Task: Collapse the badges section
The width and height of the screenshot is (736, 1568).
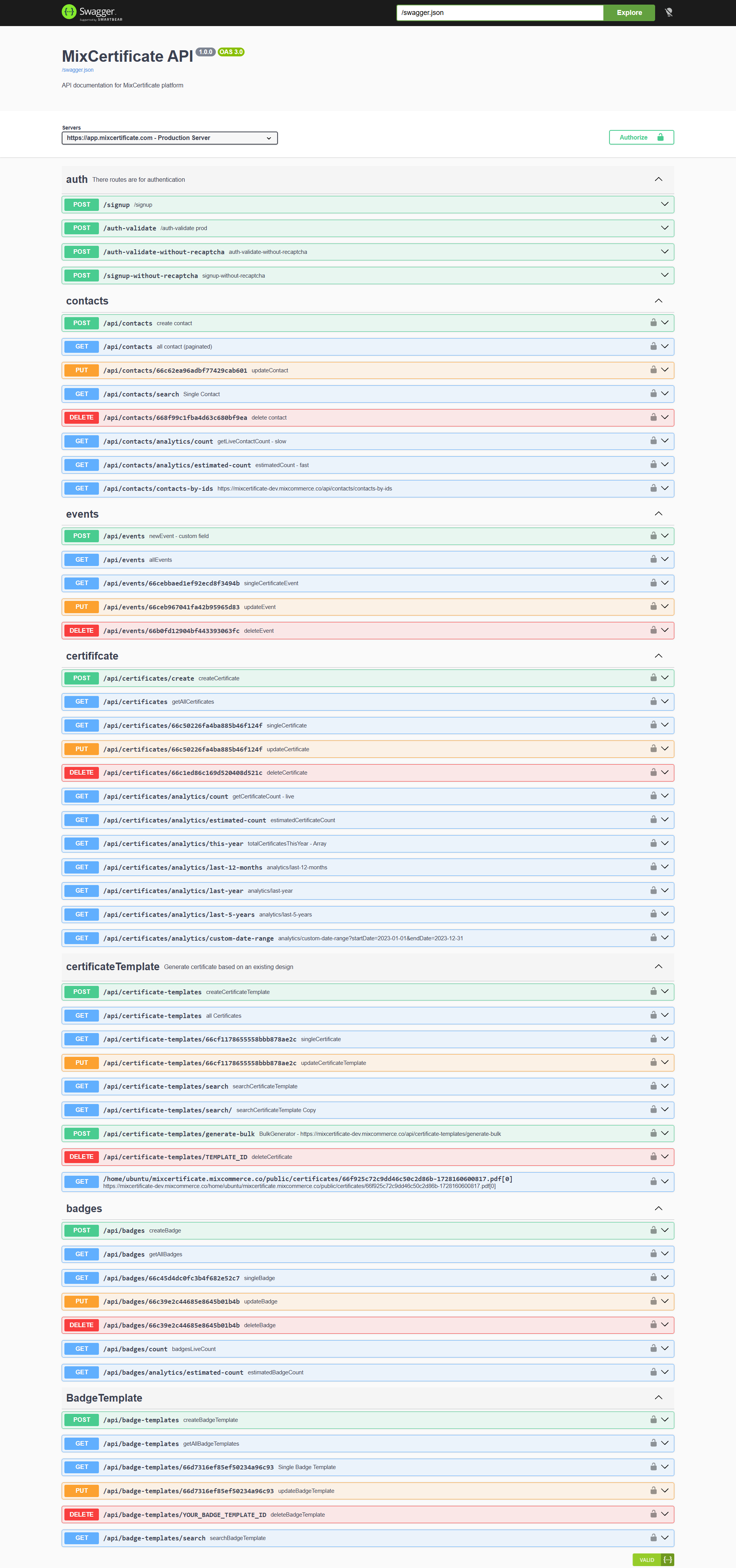Action: tap(658, 1208)
